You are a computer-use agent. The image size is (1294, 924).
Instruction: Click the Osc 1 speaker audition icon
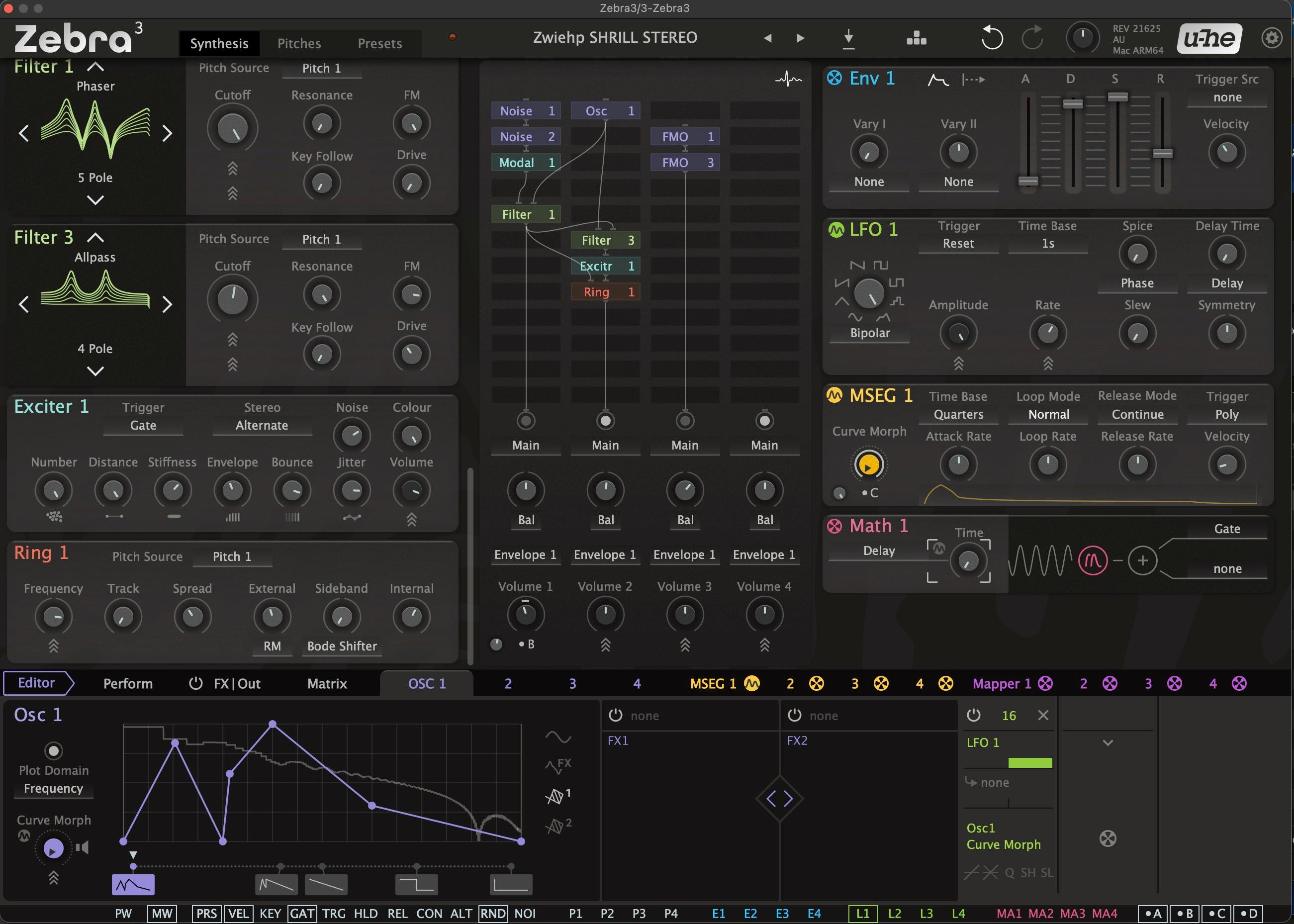pos(83,848)
